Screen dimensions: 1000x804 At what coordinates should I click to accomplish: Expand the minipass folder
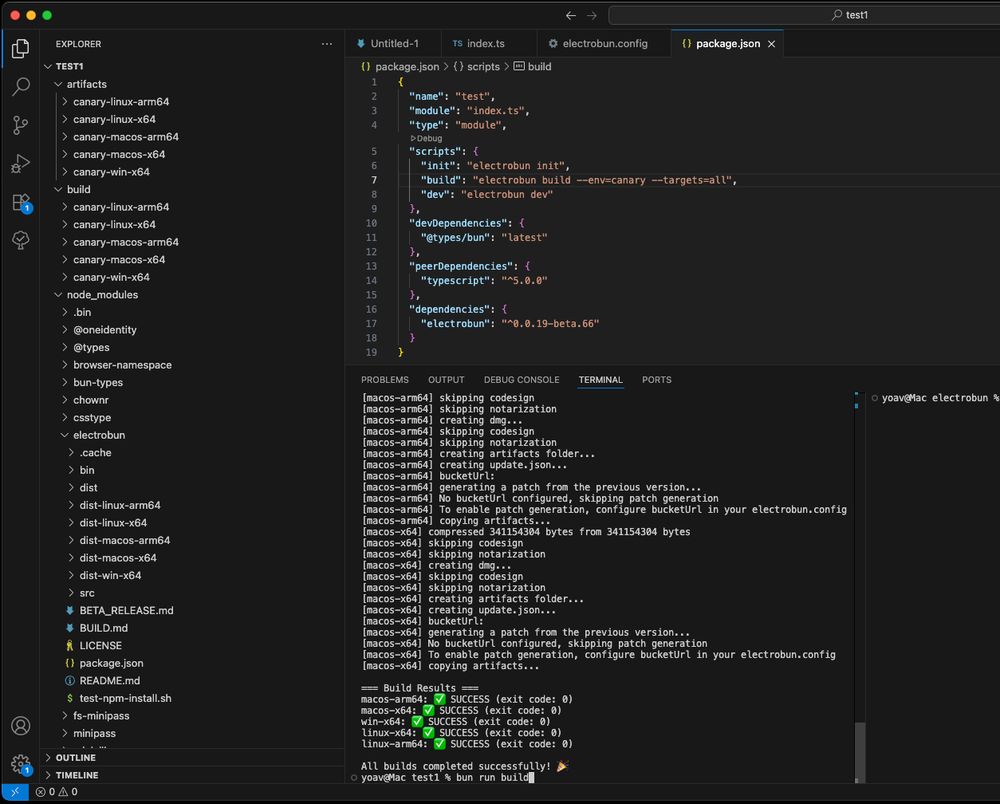191,733
